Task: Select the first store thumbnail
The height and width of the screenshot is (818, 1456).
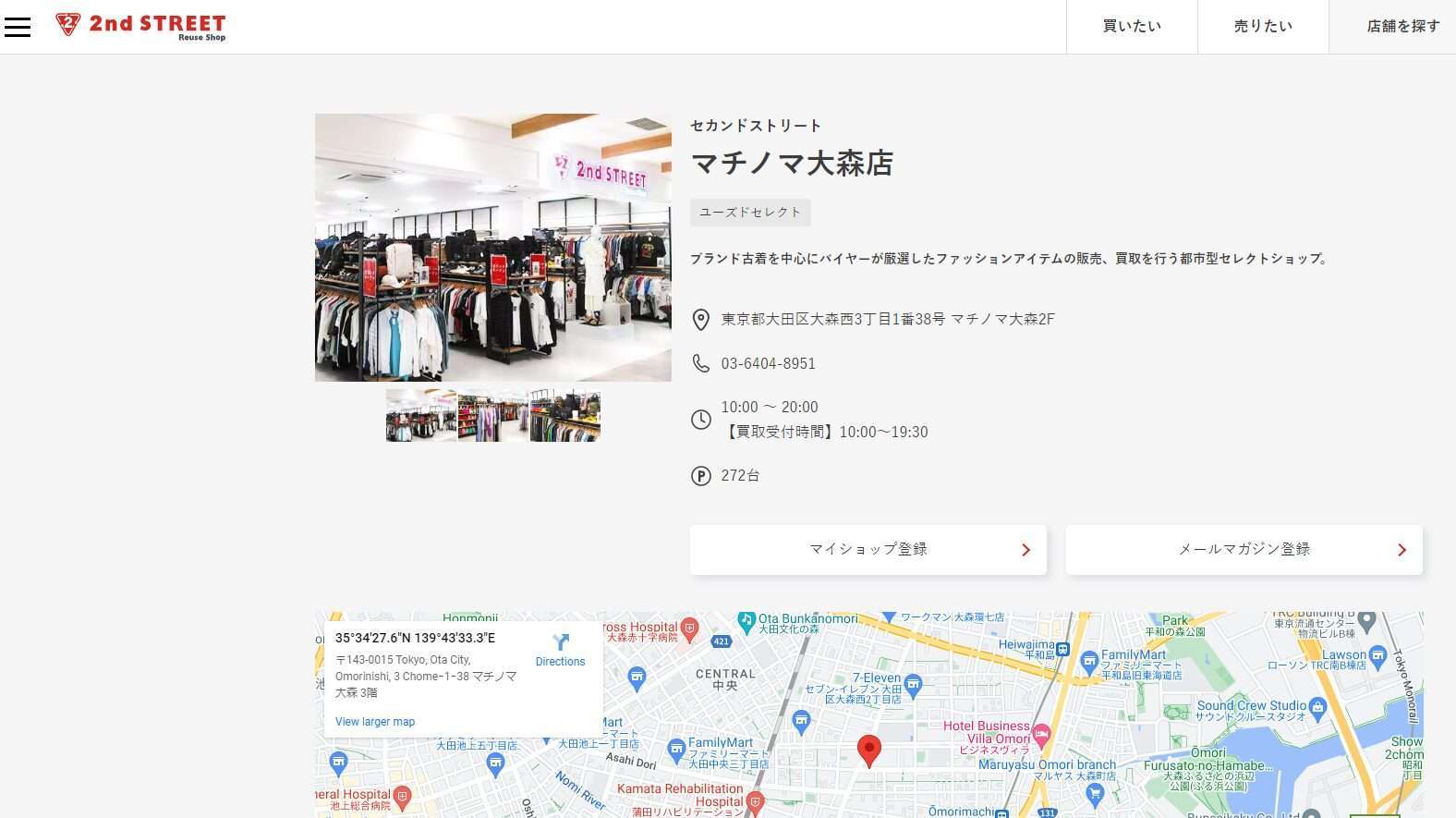Action: [421, 416]
